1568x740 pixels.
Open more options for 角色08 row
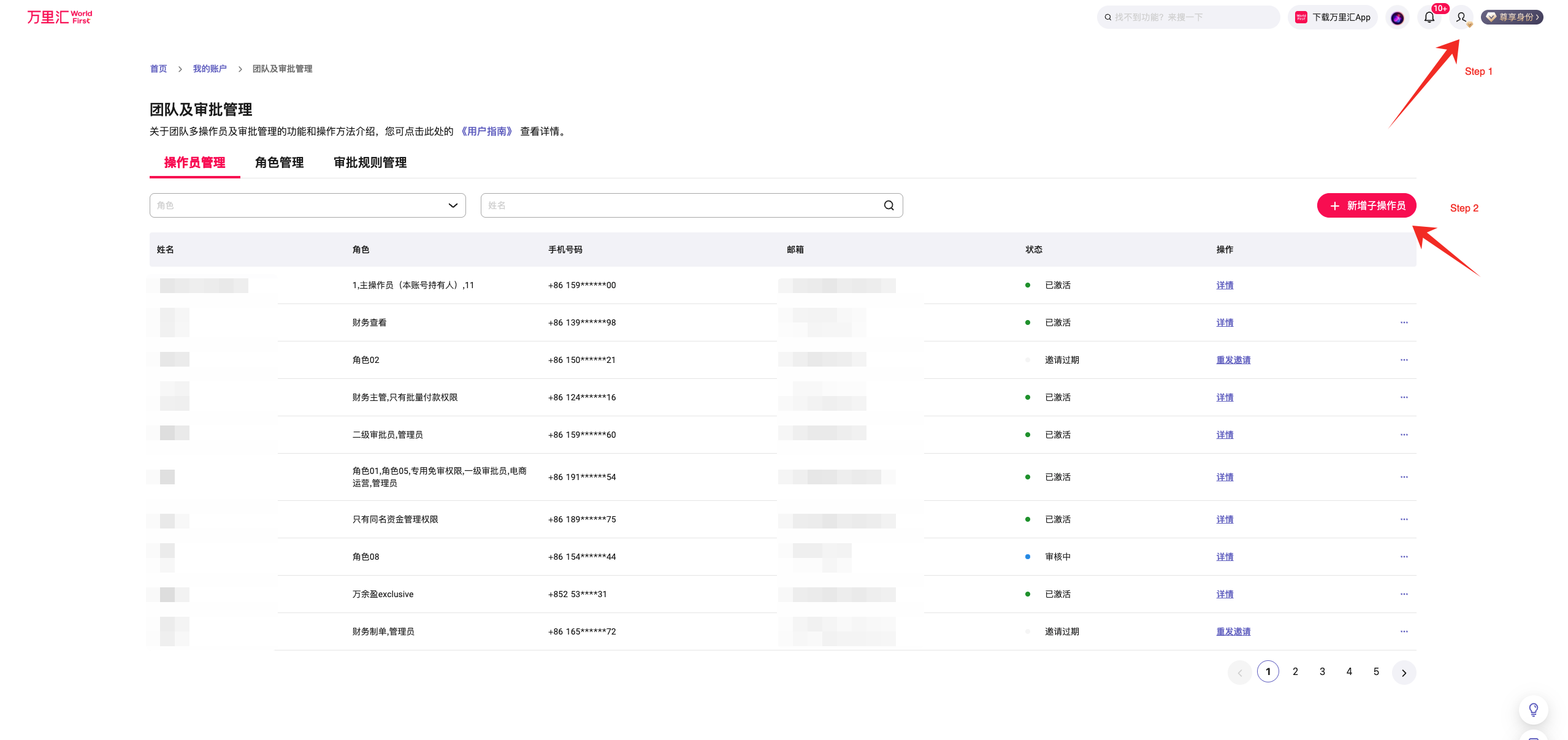[x=1404, y=557]
